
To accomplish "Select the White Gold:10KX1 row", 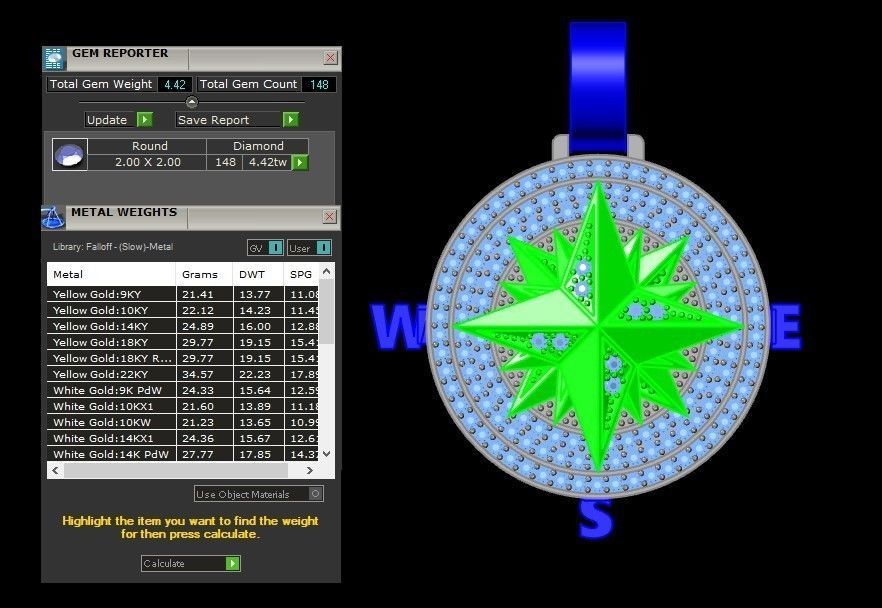I will pos(183,406).
